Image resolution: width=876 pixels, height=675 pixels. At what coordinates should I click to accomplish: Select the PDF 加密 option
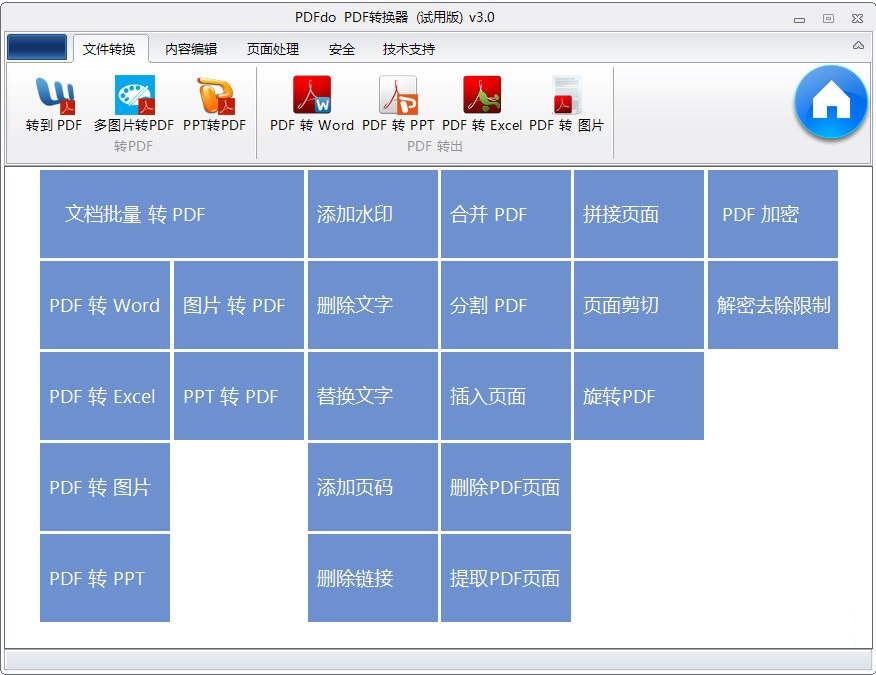tap(772, 214)
